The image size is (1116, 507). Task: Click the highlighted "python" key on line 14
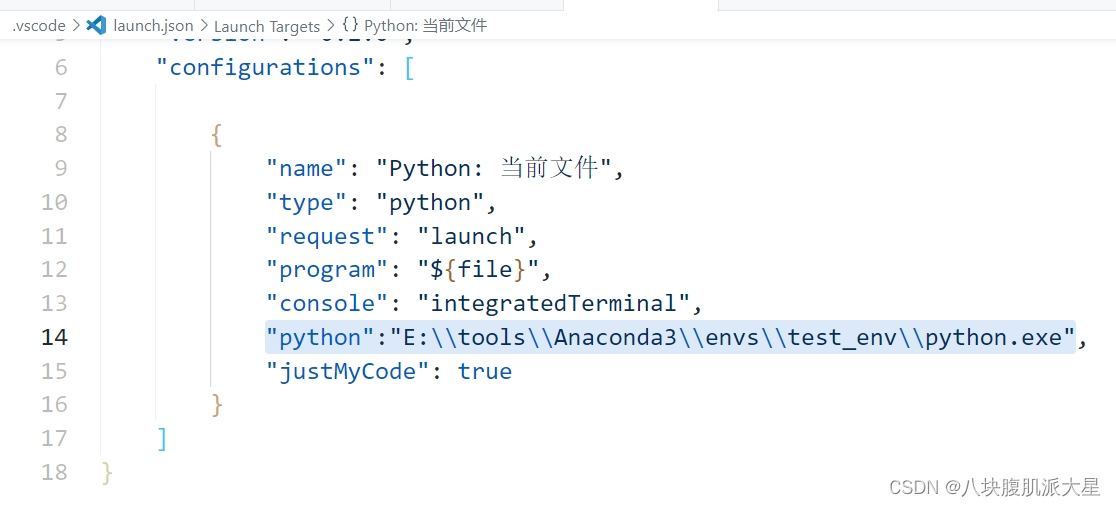(x=320, y=337)
